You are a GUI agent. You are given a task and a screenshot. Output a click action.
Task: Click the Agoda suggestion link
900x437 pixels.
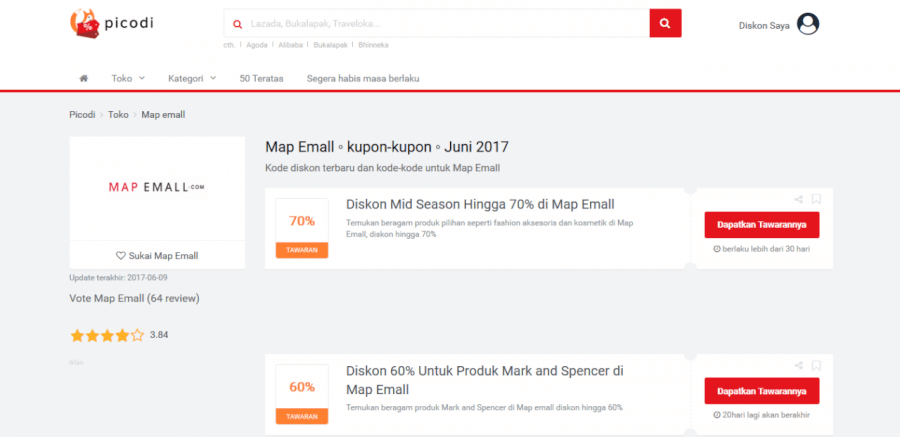pos(257,45)
